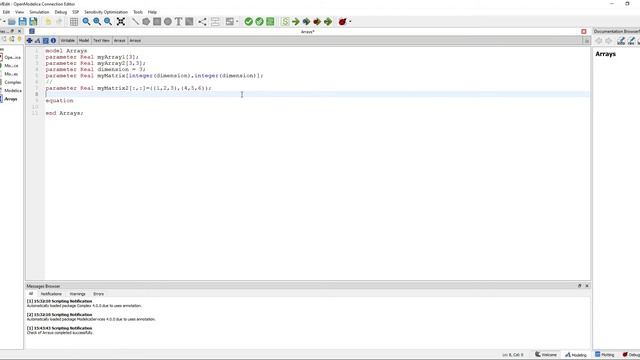Click the 'equation' keyword in the editor
Viewport: 640px width, 360px height.
[60, 100]
